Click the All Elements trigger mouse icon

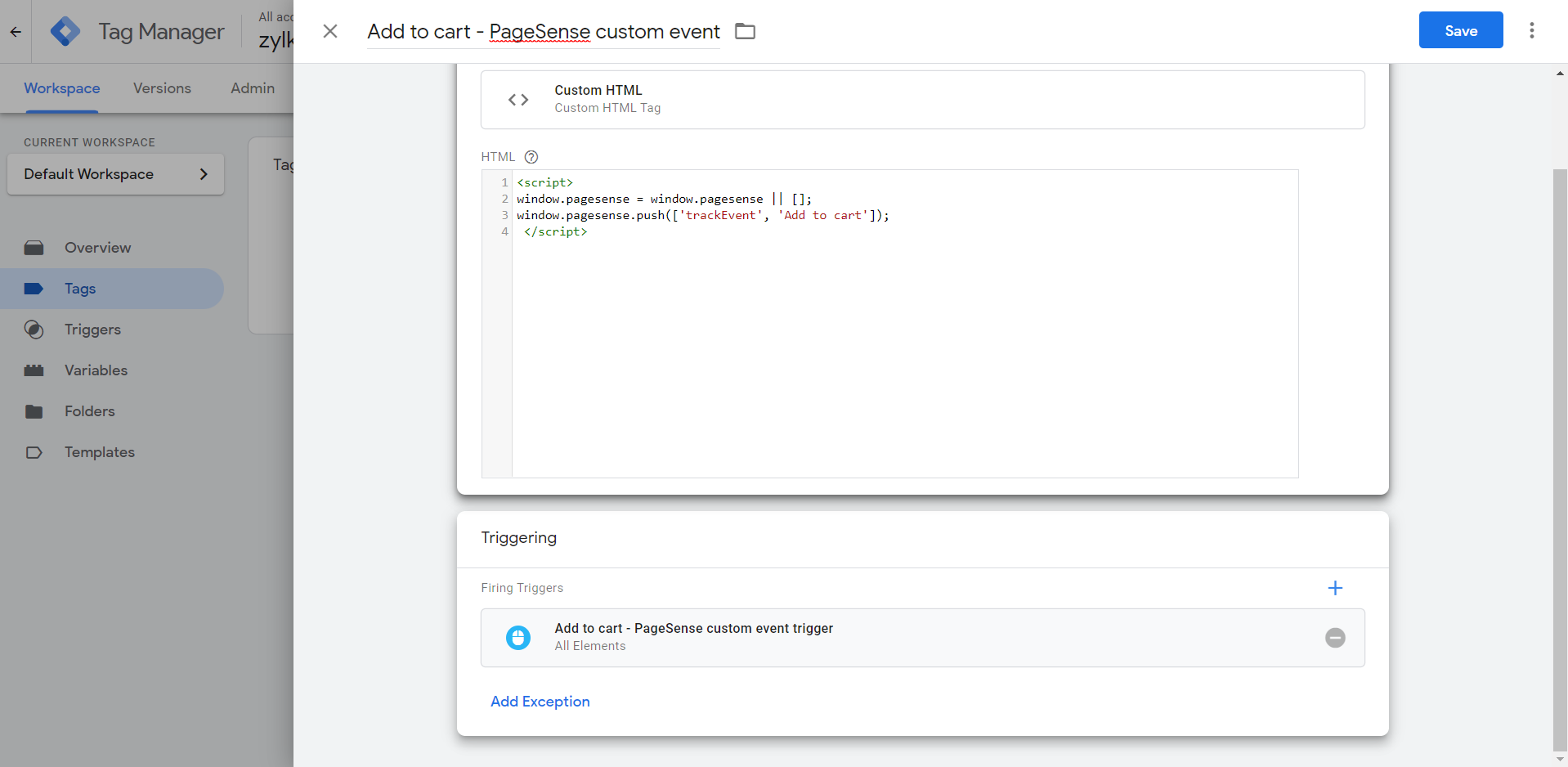pyautogui.click(x=518, y=638)
